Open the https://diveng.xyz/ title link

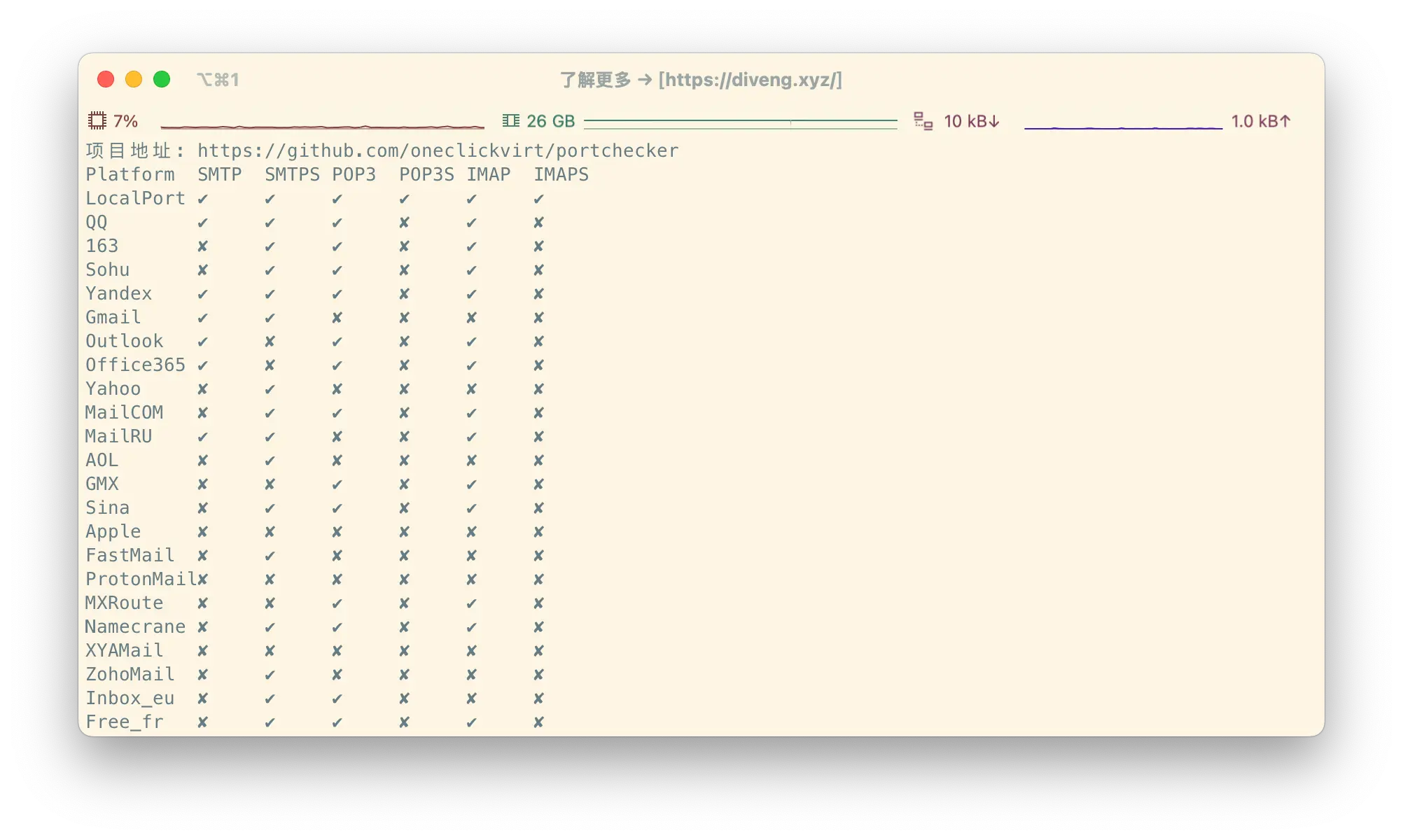[x=750, y=80]
